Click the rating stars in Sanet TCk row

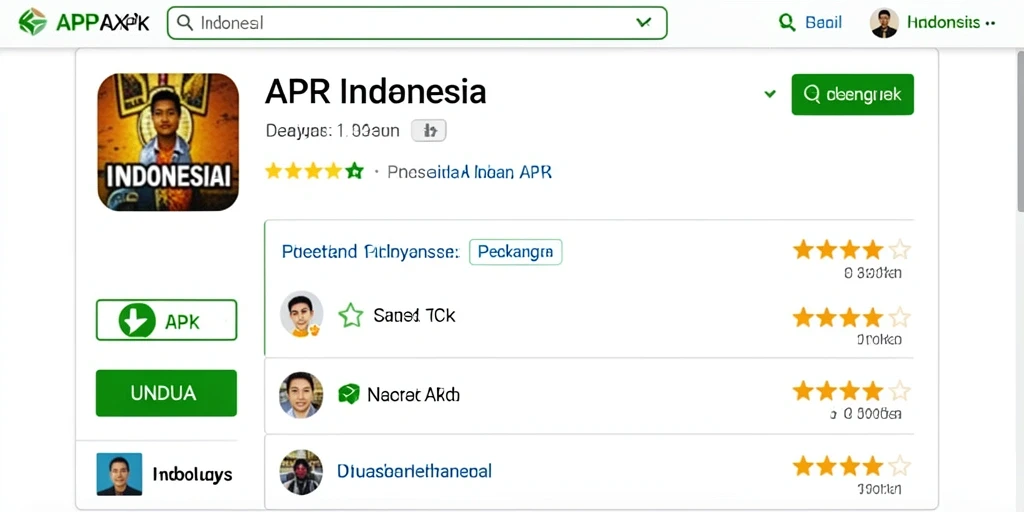point(852,317)
